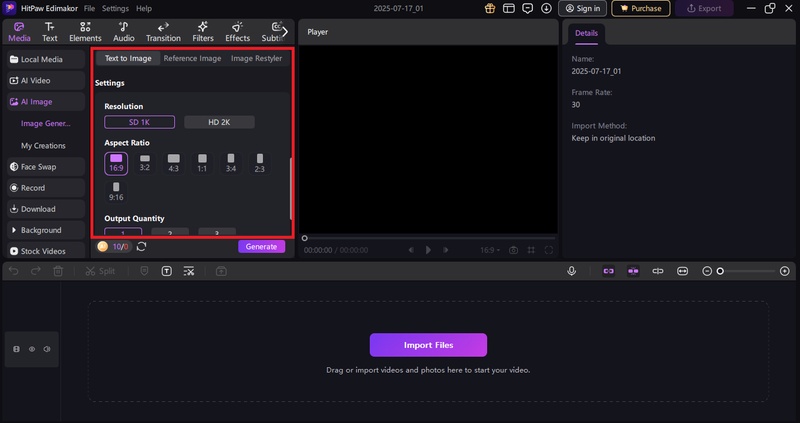The height and width of the screenshot is (423, 800).
Task: Expand more tabs with right chevron
Action: pyautogui.click(x=285, y=32)
